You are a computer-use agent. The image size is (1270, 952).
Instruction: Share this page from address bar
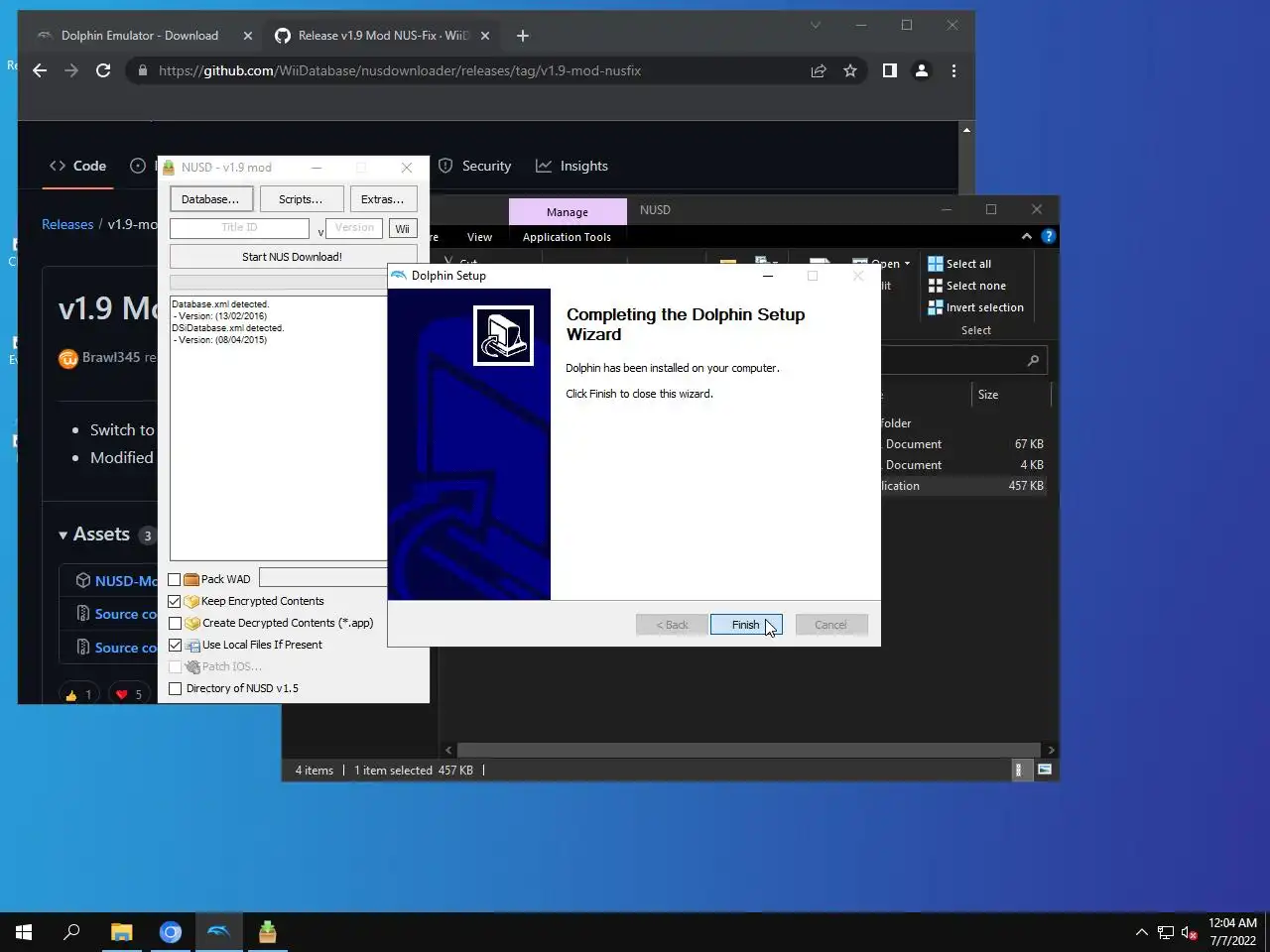click(819, 70)
